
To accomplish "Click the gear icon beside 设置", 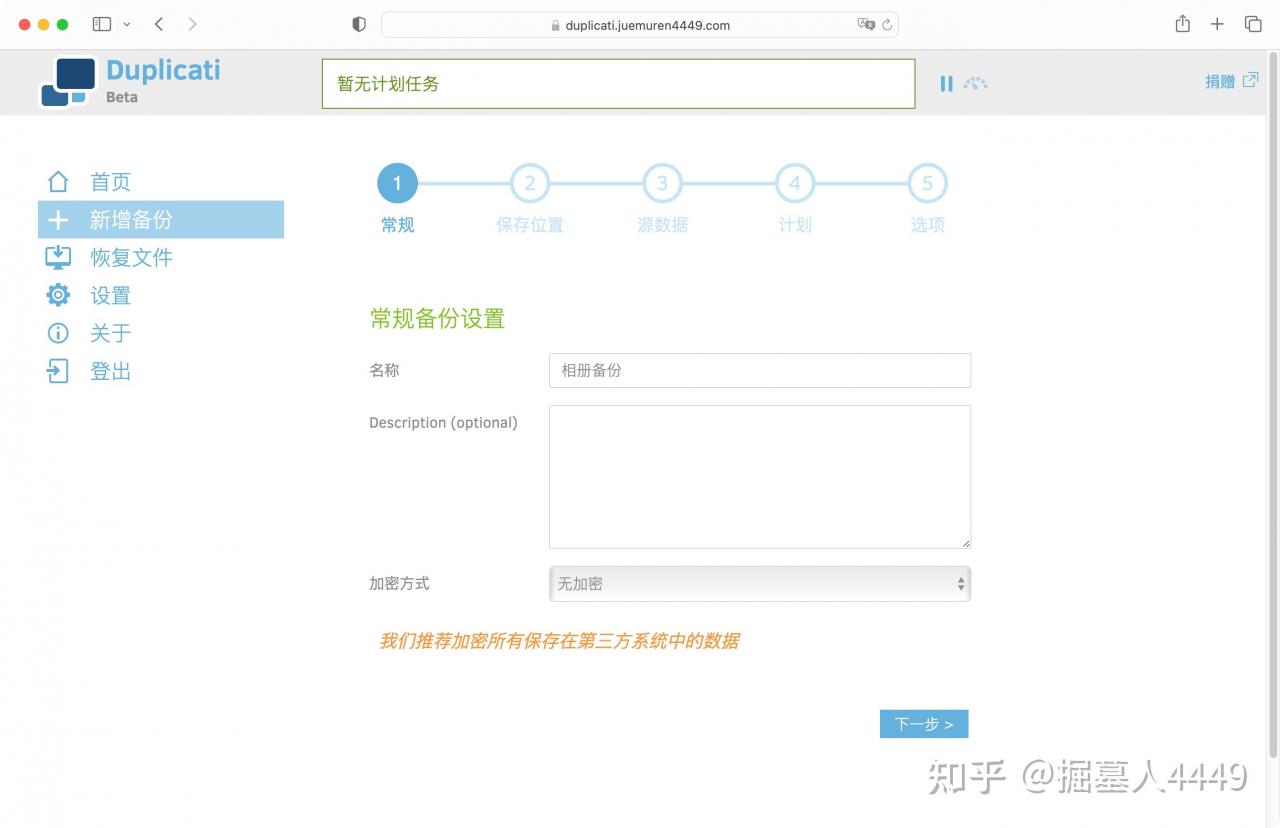I will coord(58,295).
